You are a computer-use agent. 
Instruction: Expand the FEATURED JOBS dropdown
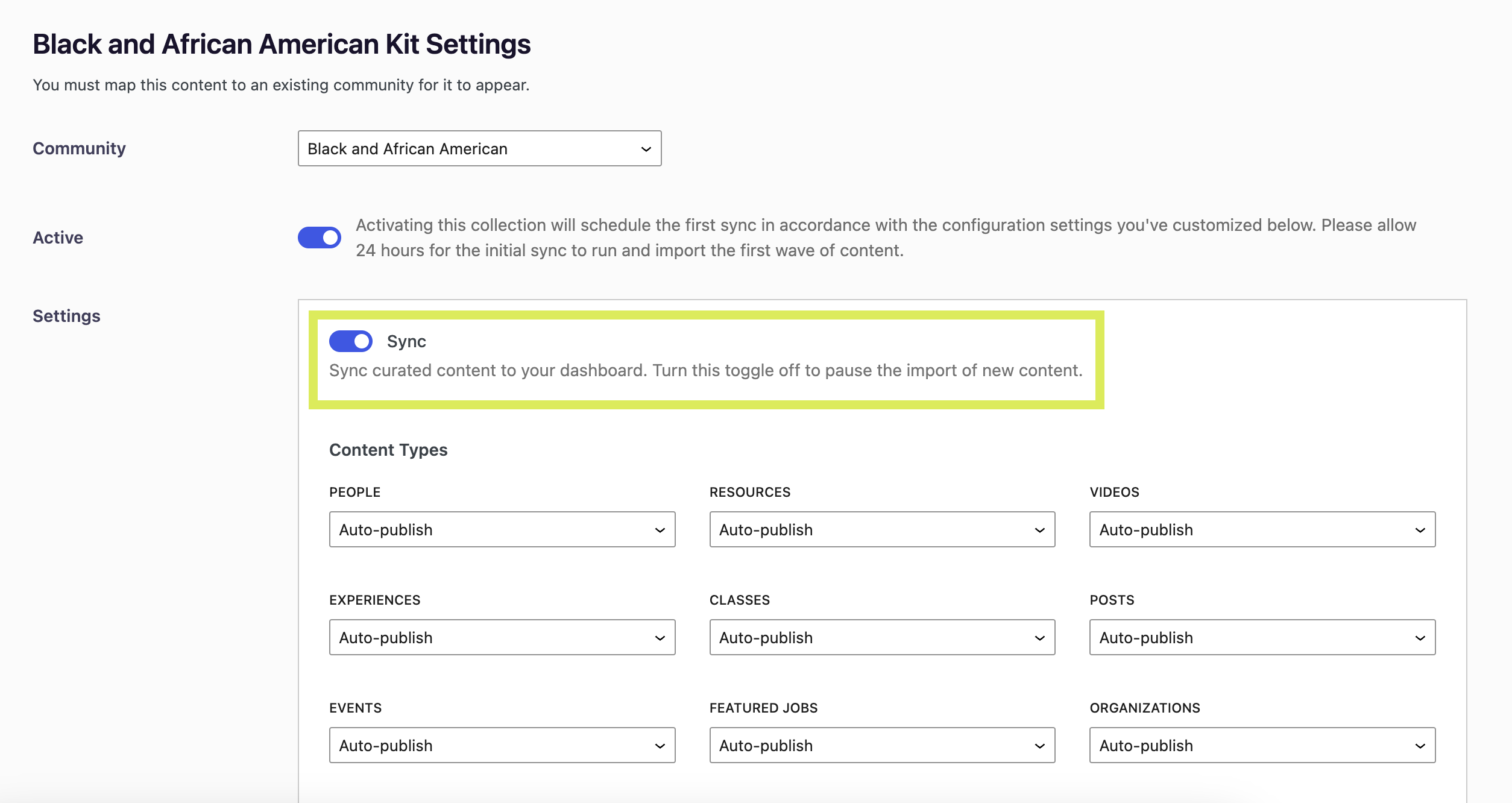881,746
